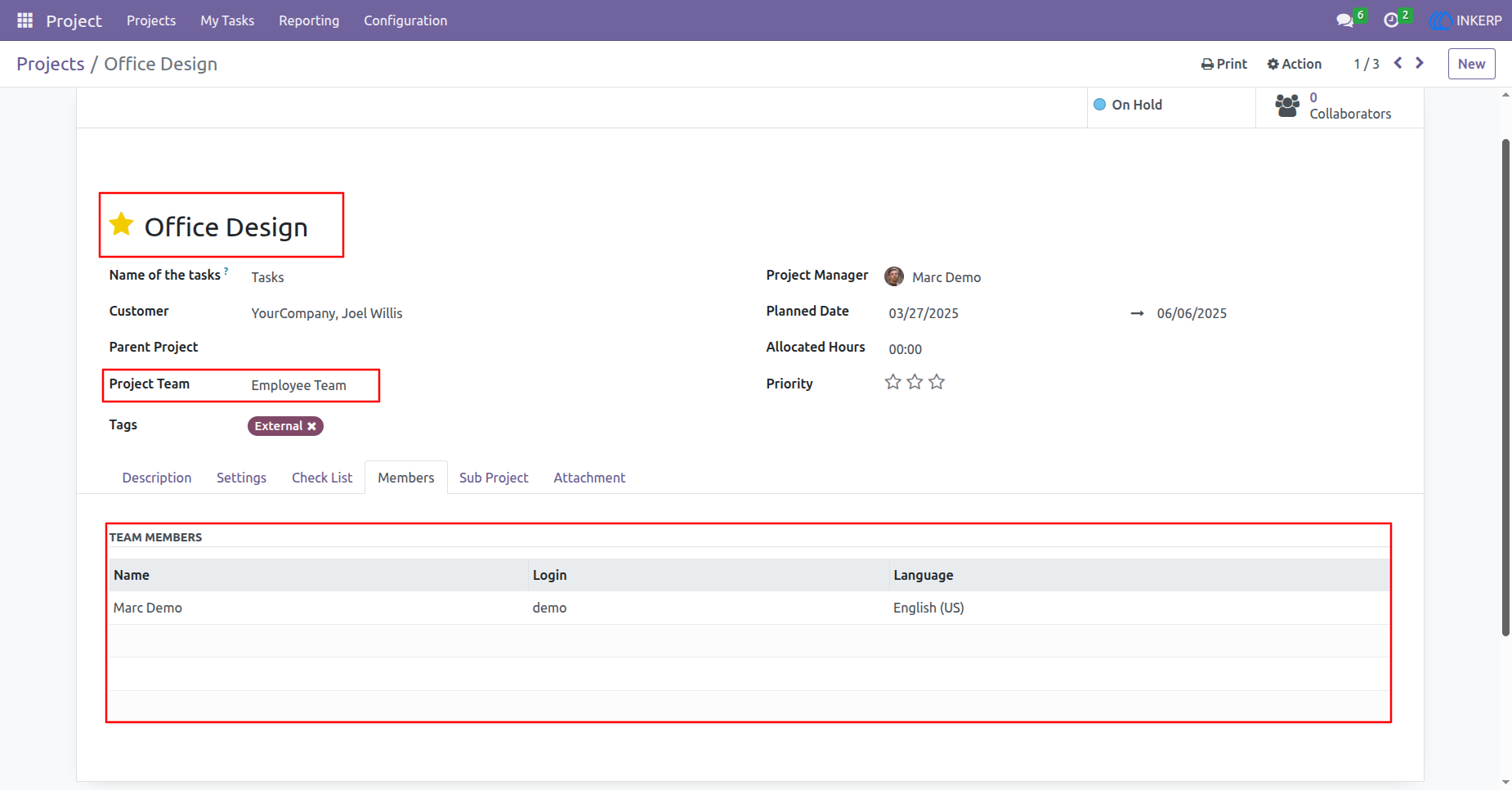
Task: Set priority to the third star
Action: coord(937,382)
